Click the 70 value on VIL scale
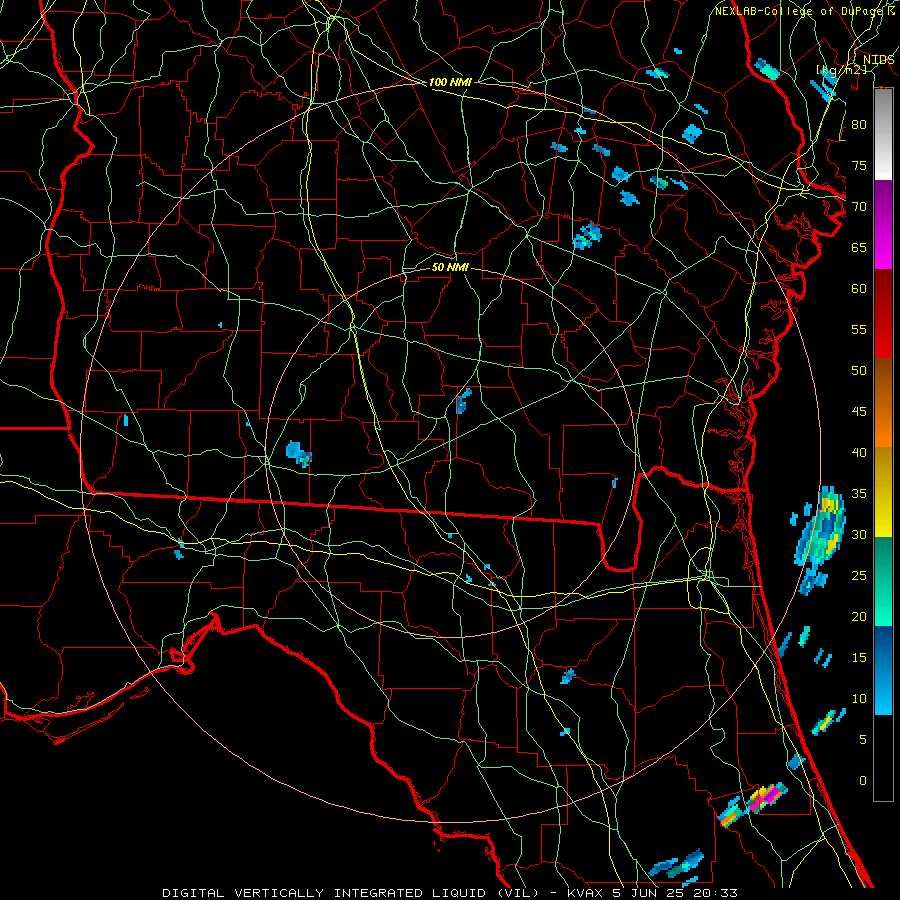Screen dimensions: 900x900 pyautogui.click(x=859, y=207)
